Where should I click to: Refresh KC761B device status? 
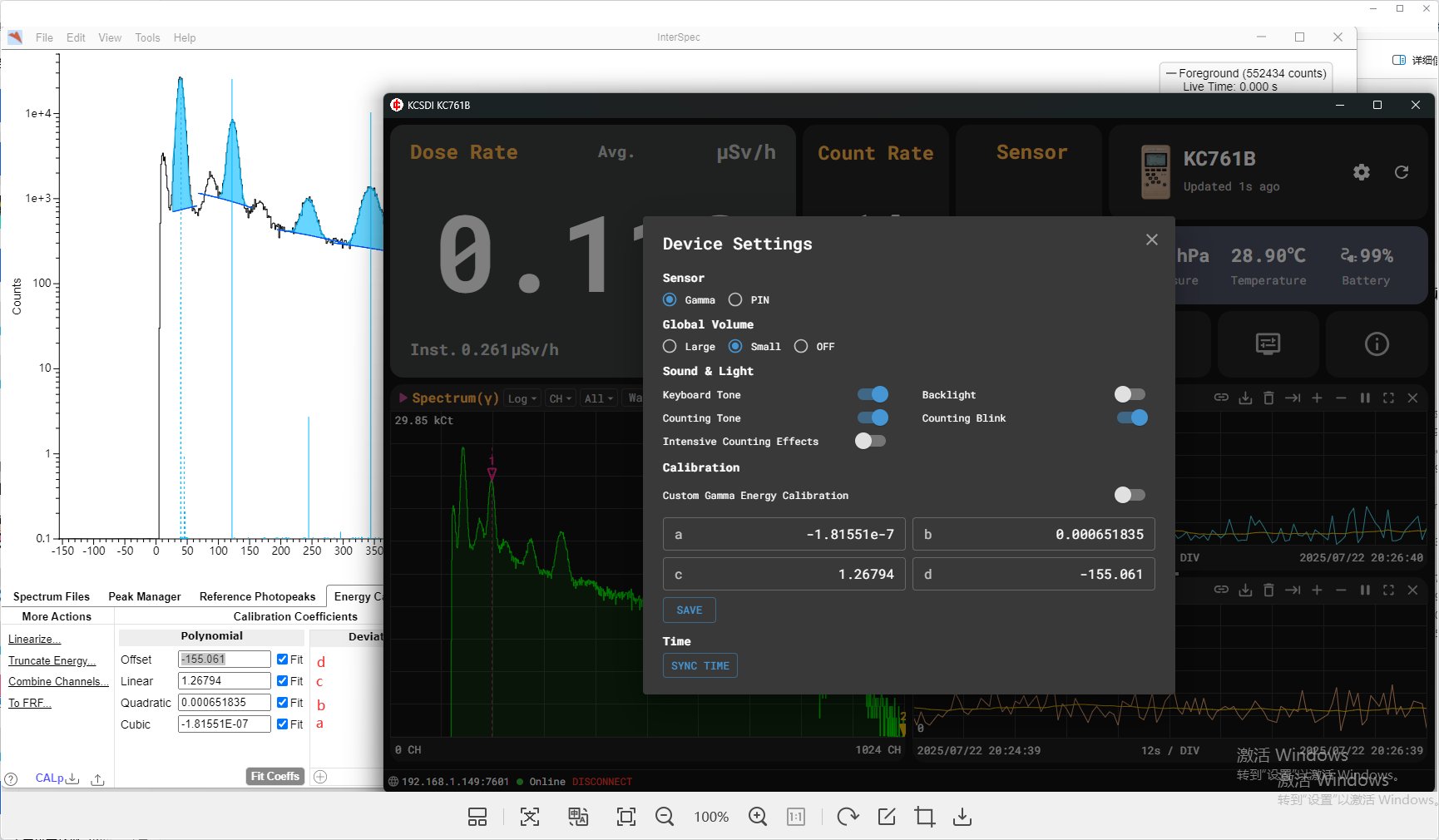tap(1402, 172)
